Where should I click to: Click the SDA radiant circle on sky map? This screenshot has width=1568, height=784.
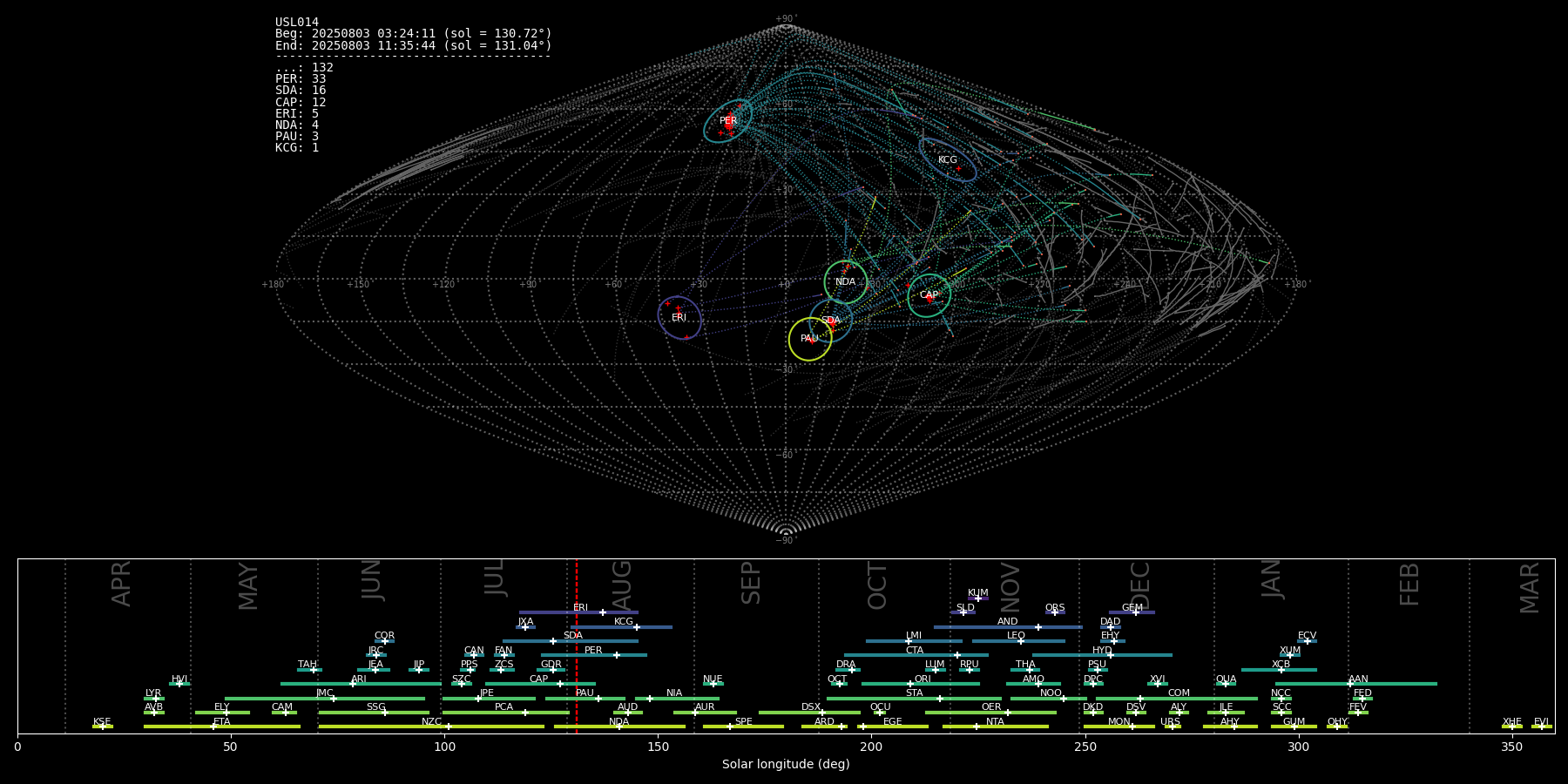click(831, 321)
